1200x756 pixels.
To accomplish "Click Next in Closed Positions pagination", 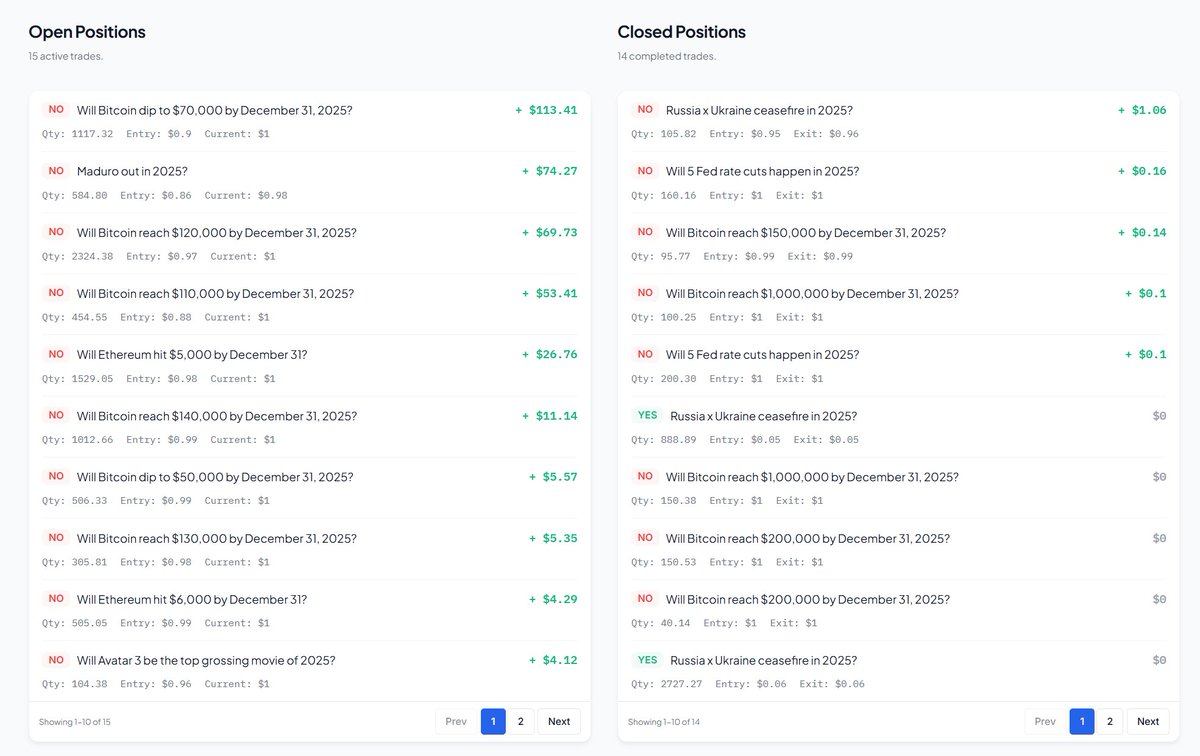I will [x=1148, y=721].
